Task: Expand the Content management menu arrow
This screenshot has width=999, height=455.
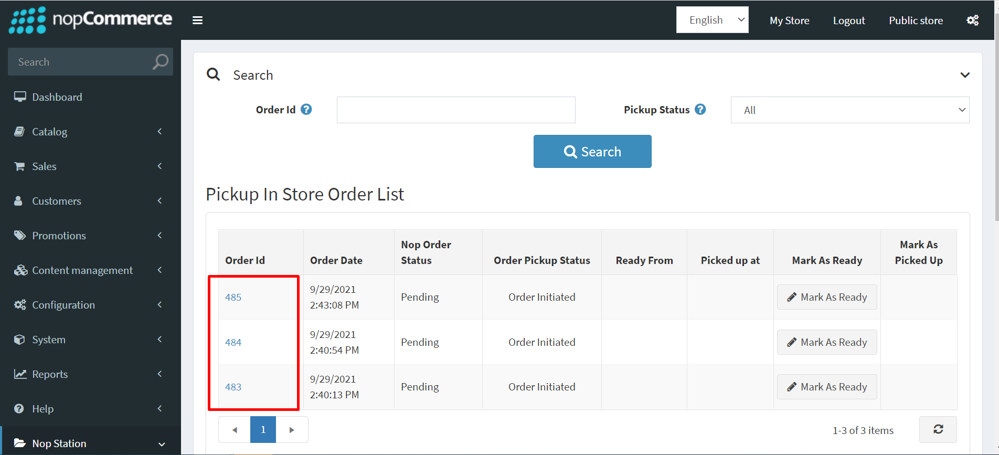Action: point(160,270)
